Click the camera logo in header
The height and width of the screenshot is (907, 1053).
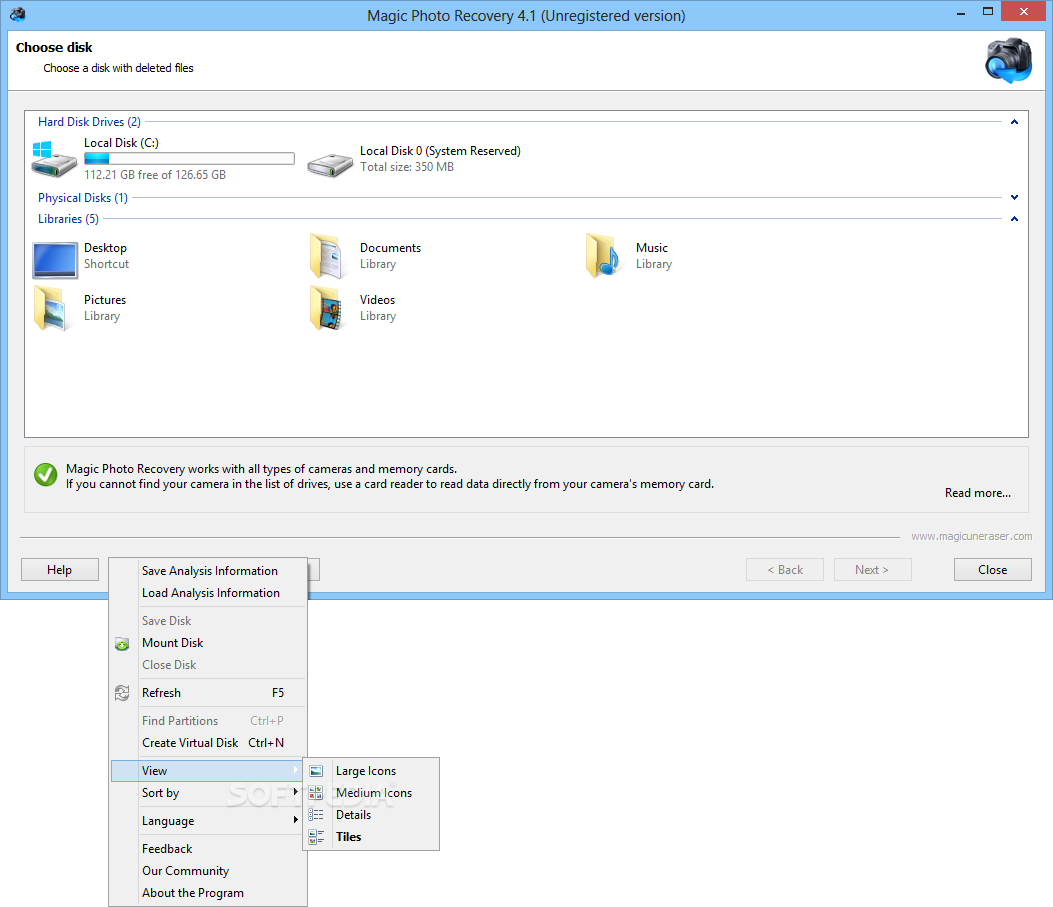[x=1008, y=60]
